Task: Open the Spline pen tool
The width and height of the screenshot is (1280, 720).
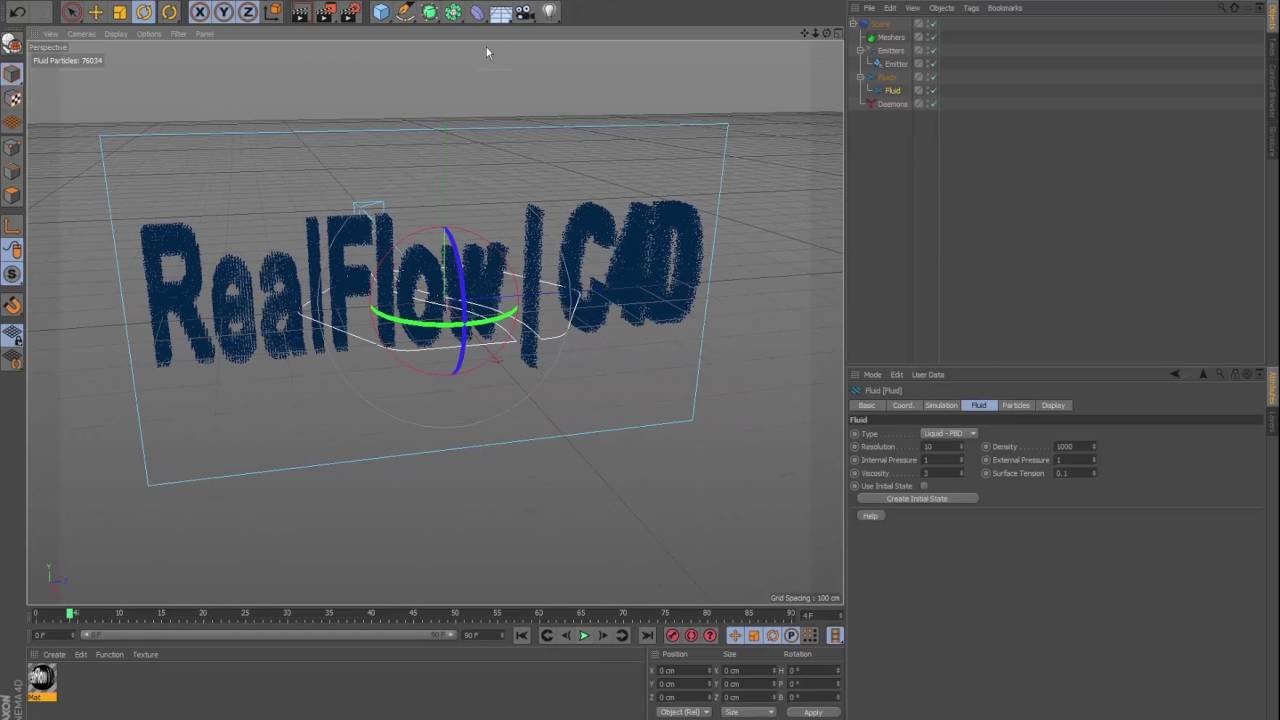Action: pyautogui.click(x=405, y=12)
